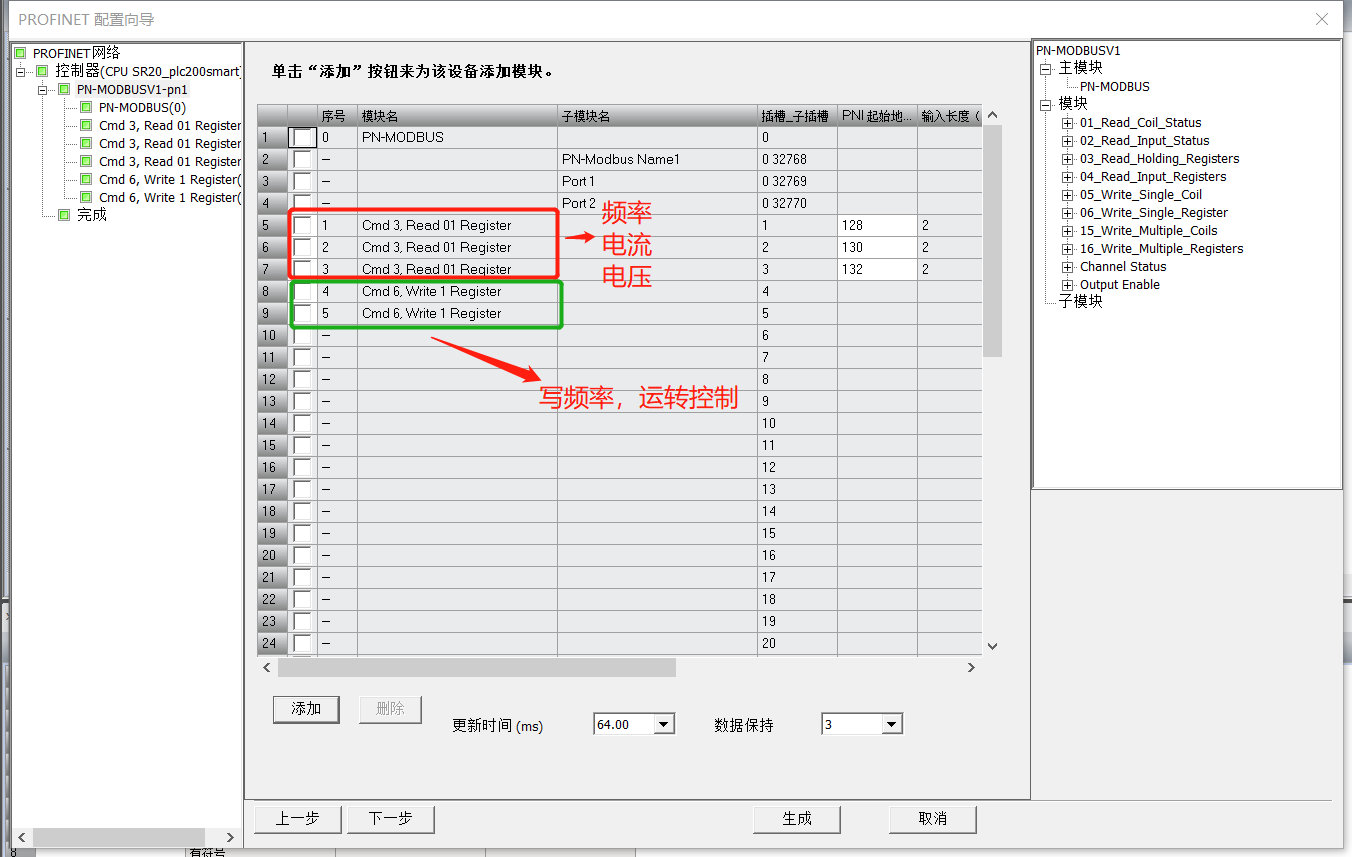Image resolution: width=1352 pixels, height=857 pixels.
Task: Select checkbox for row 8 Cmd 6 Write
Action: pyautogui.click(x=302, y=292)
